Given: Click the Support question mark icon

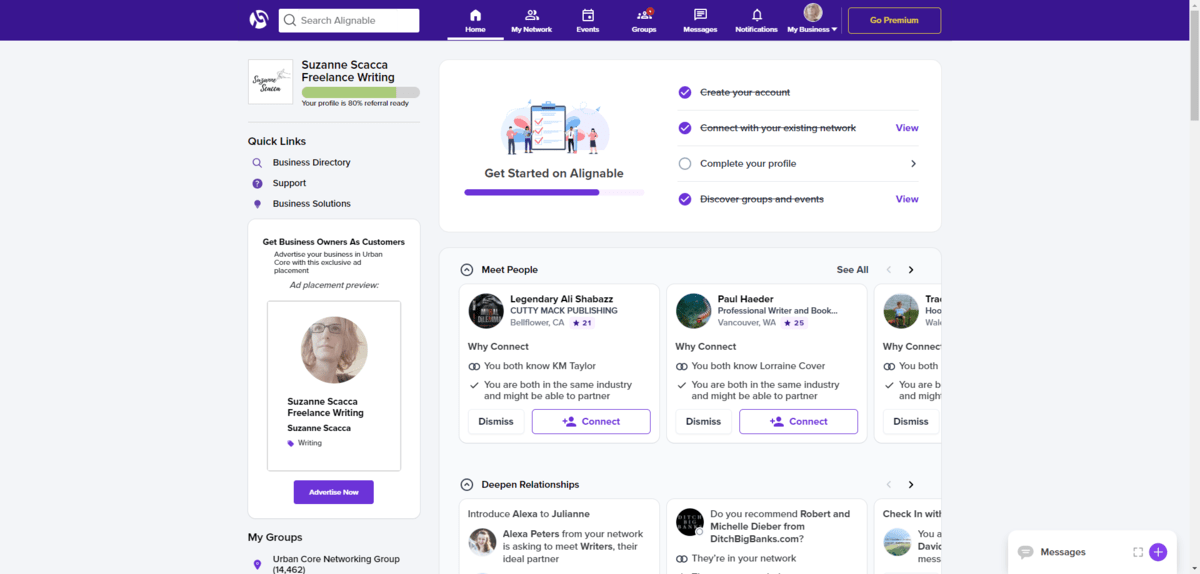Looking at the screenshot, I should [x=257, y=183].
